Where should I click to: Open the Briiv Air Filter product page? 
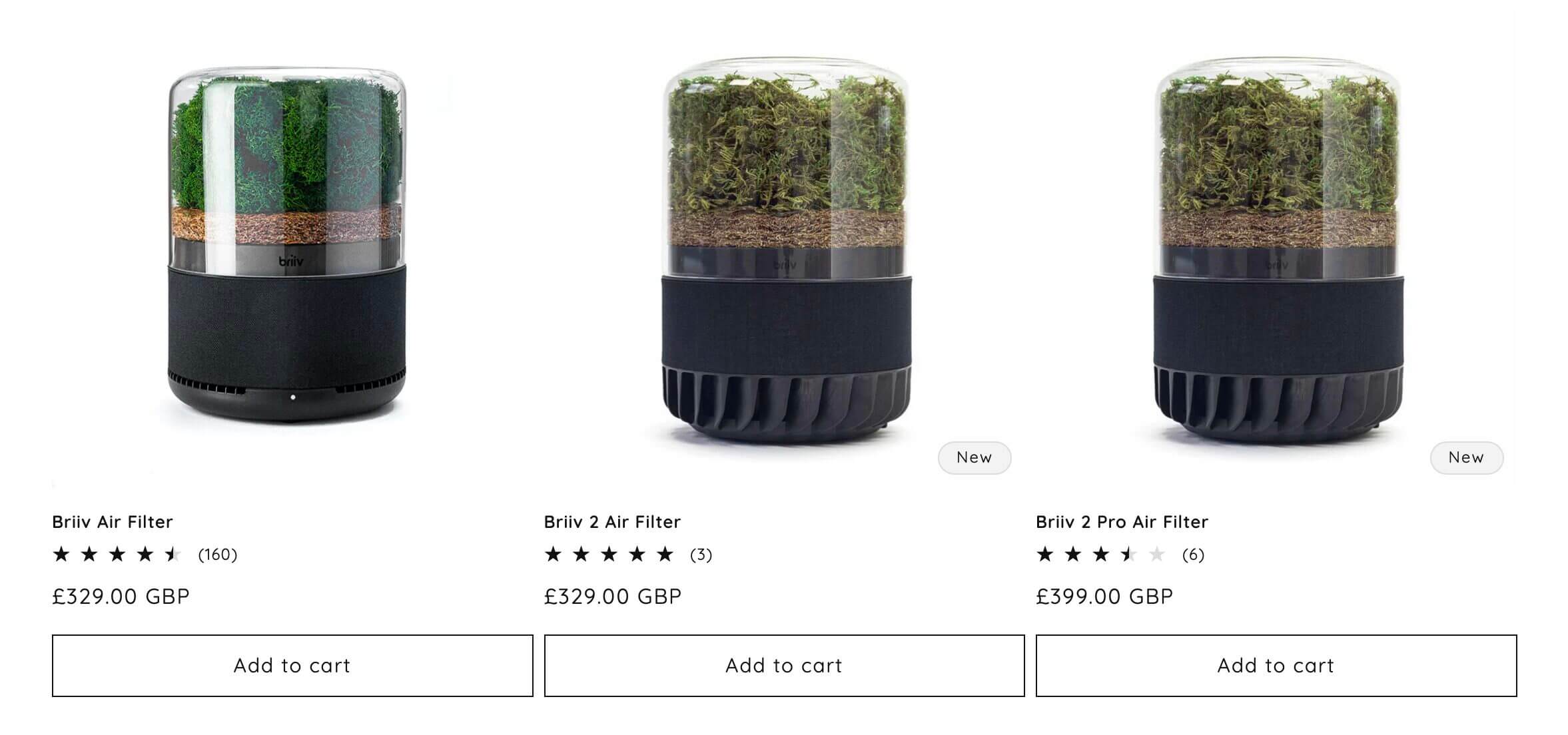[x=112, y=522]
